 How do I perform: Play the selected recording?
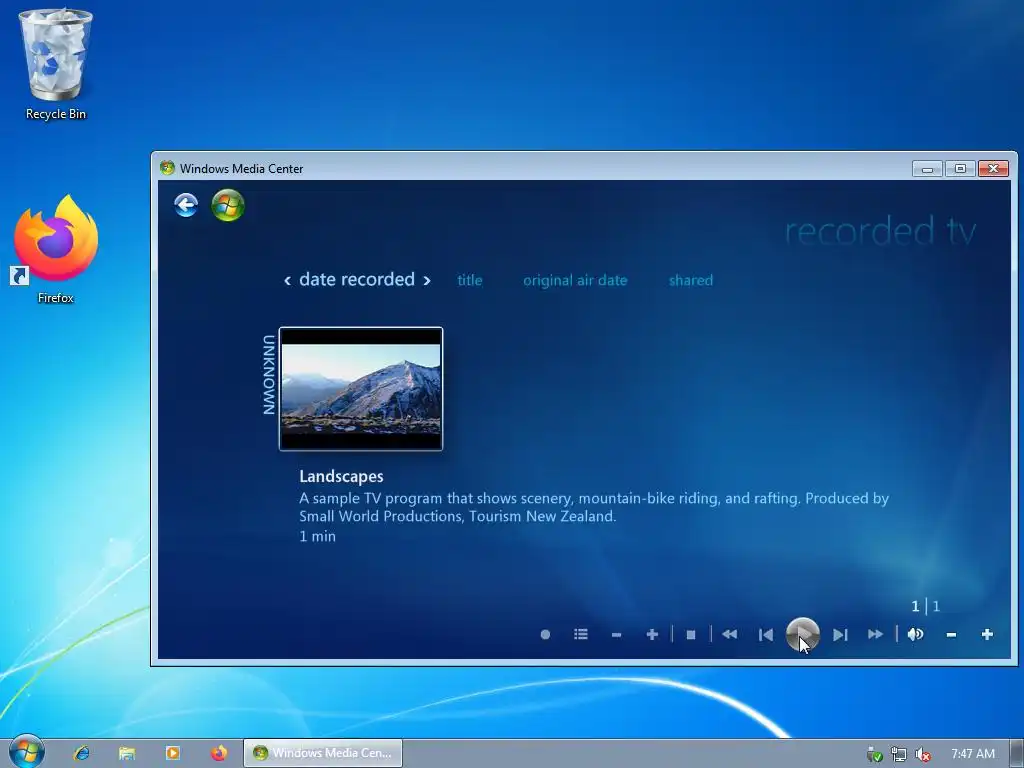pyautogui.click(x=803, y=634)
